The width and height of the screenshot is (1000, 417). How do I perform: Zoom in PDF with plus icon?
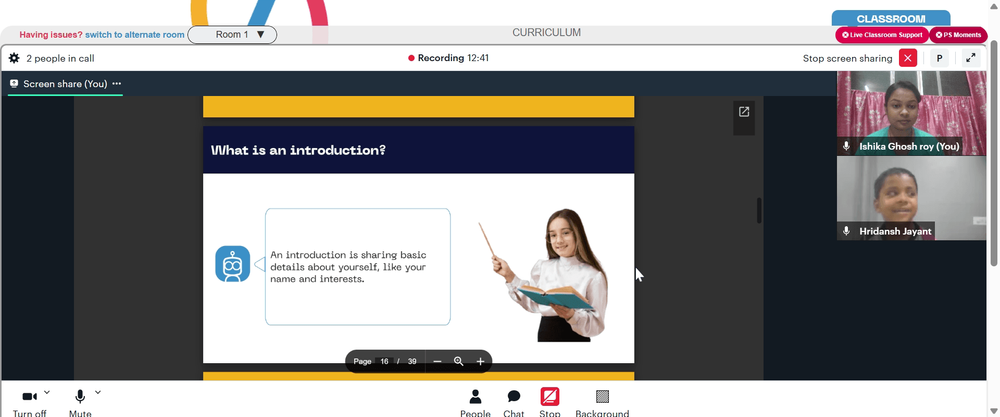coord(480,362)
